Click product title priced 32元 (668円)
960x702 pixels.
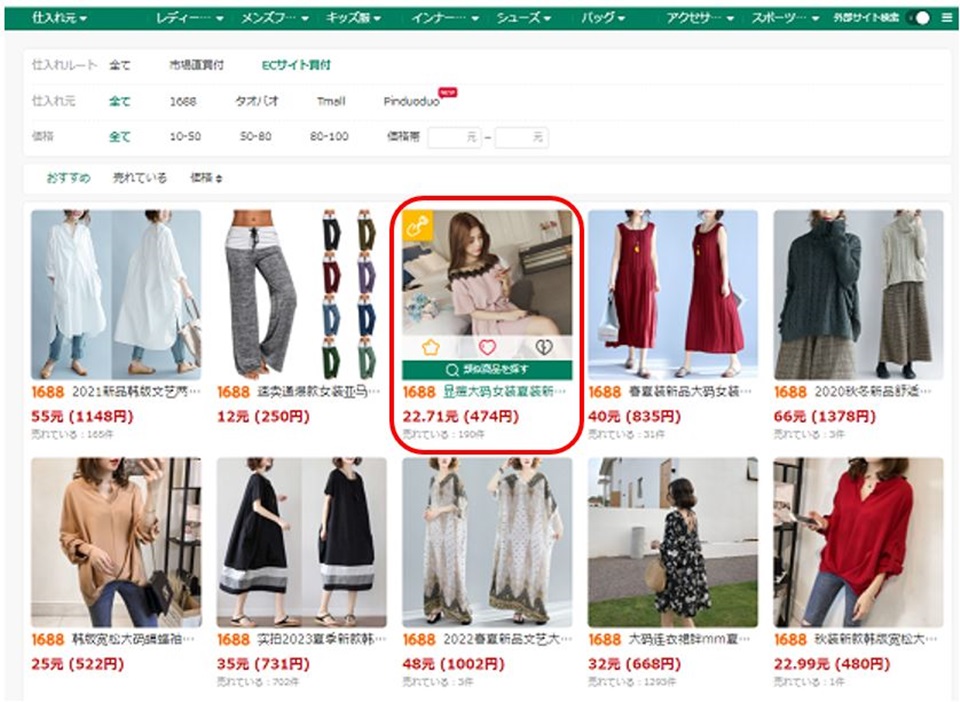point(690,640)
